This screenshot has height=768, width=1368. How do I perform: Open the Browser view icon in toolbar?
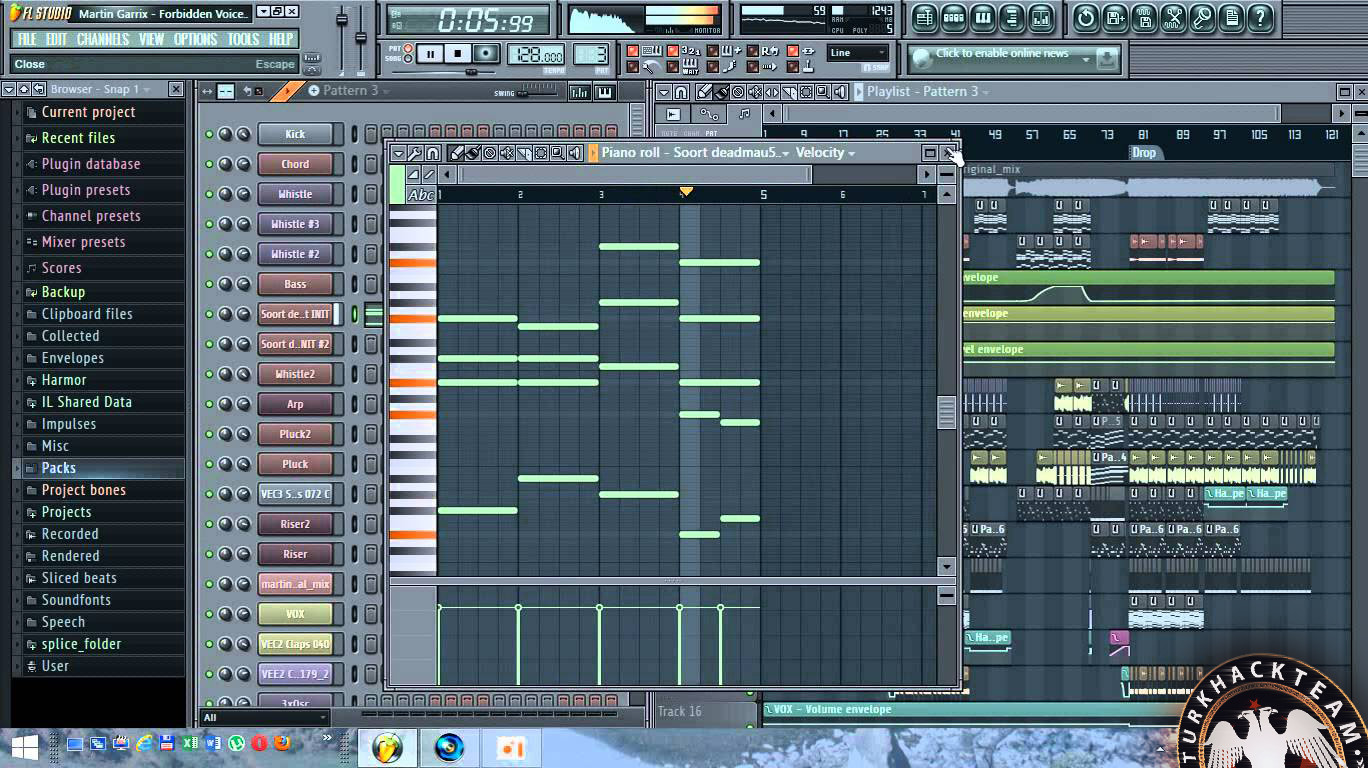[x=1012, y=18]
